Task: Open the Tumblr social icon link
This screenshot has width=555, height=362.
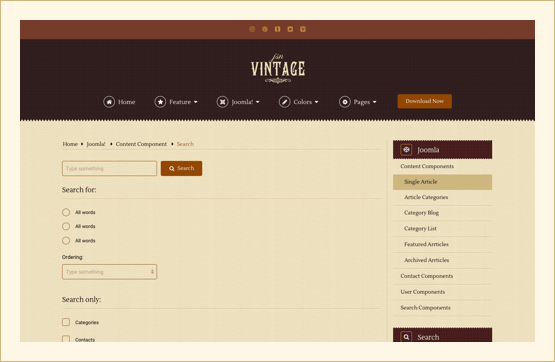Action: pos(278,29)
